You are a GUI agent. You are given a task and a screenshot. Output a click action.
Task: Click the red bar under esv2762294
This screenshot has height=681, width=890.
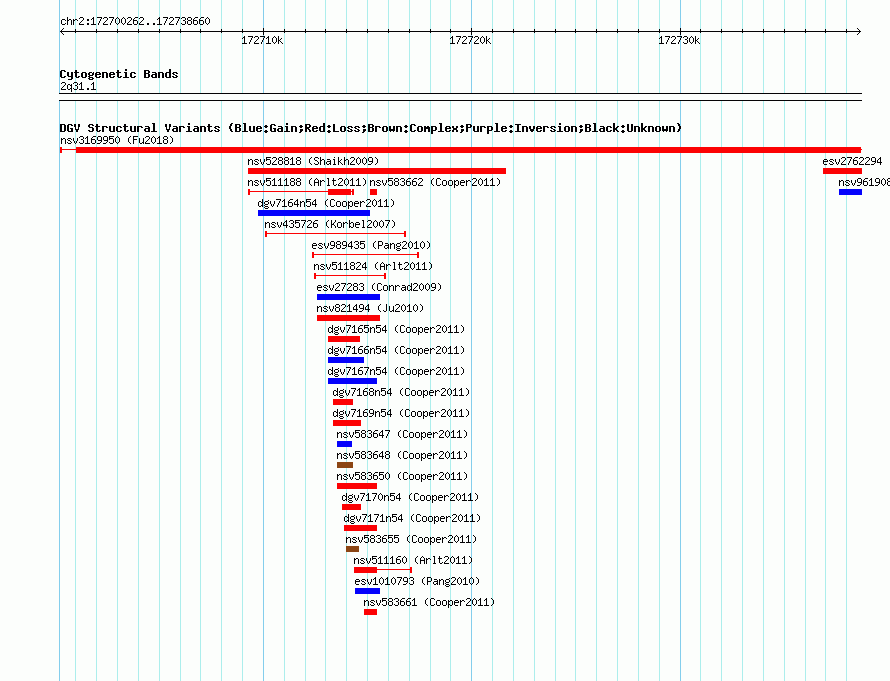(842, 171)
